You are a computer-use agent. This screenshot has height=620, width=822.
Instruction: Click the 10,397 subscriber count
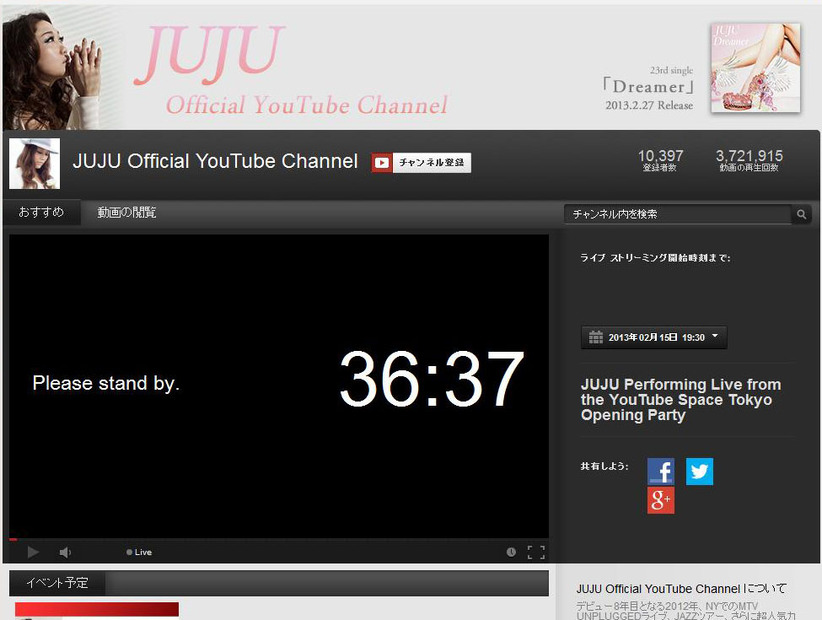pos(660,156)
